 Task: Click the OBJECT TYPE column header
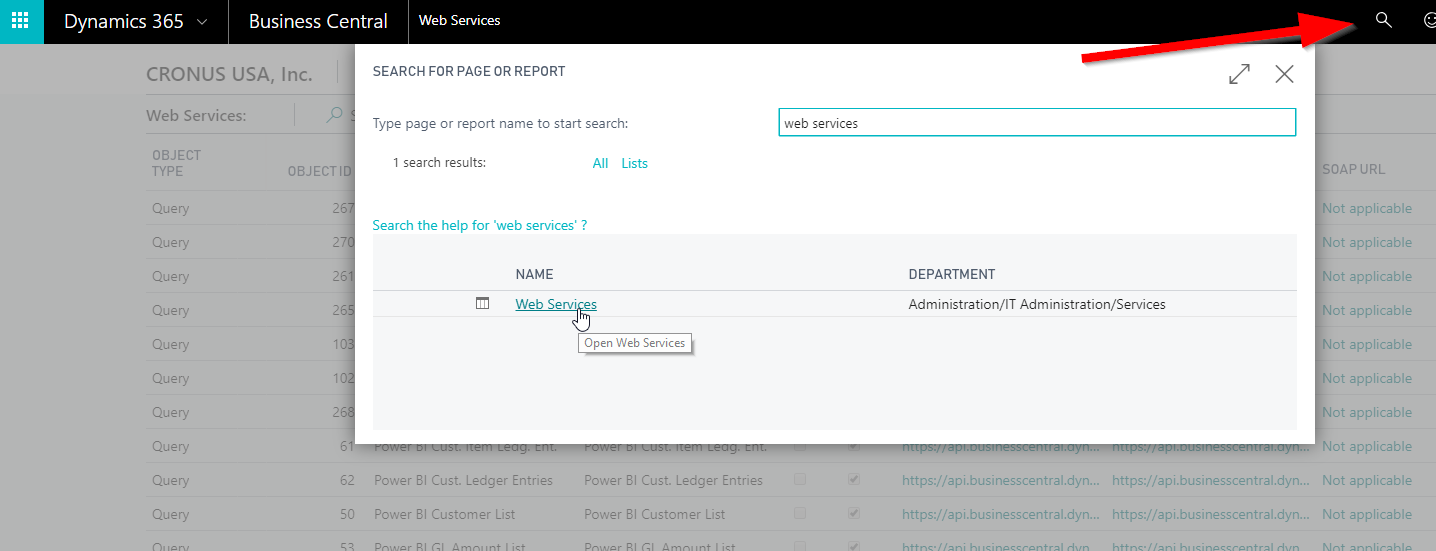[x=177, y=163]
